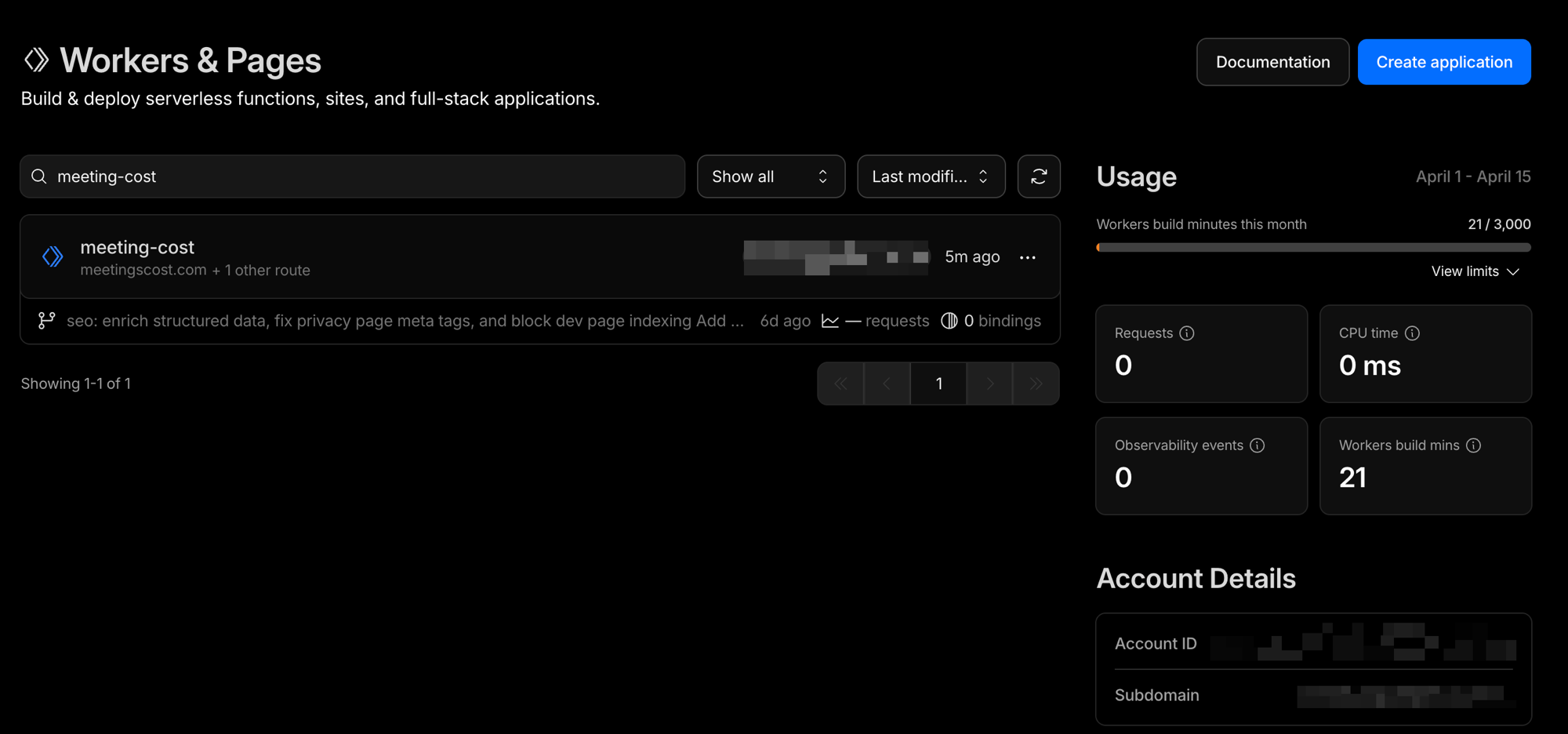Viewport: 1568px width, 734px height.
Task: Refresh the workers list with the refresh icon
Action: point(1039,176)
